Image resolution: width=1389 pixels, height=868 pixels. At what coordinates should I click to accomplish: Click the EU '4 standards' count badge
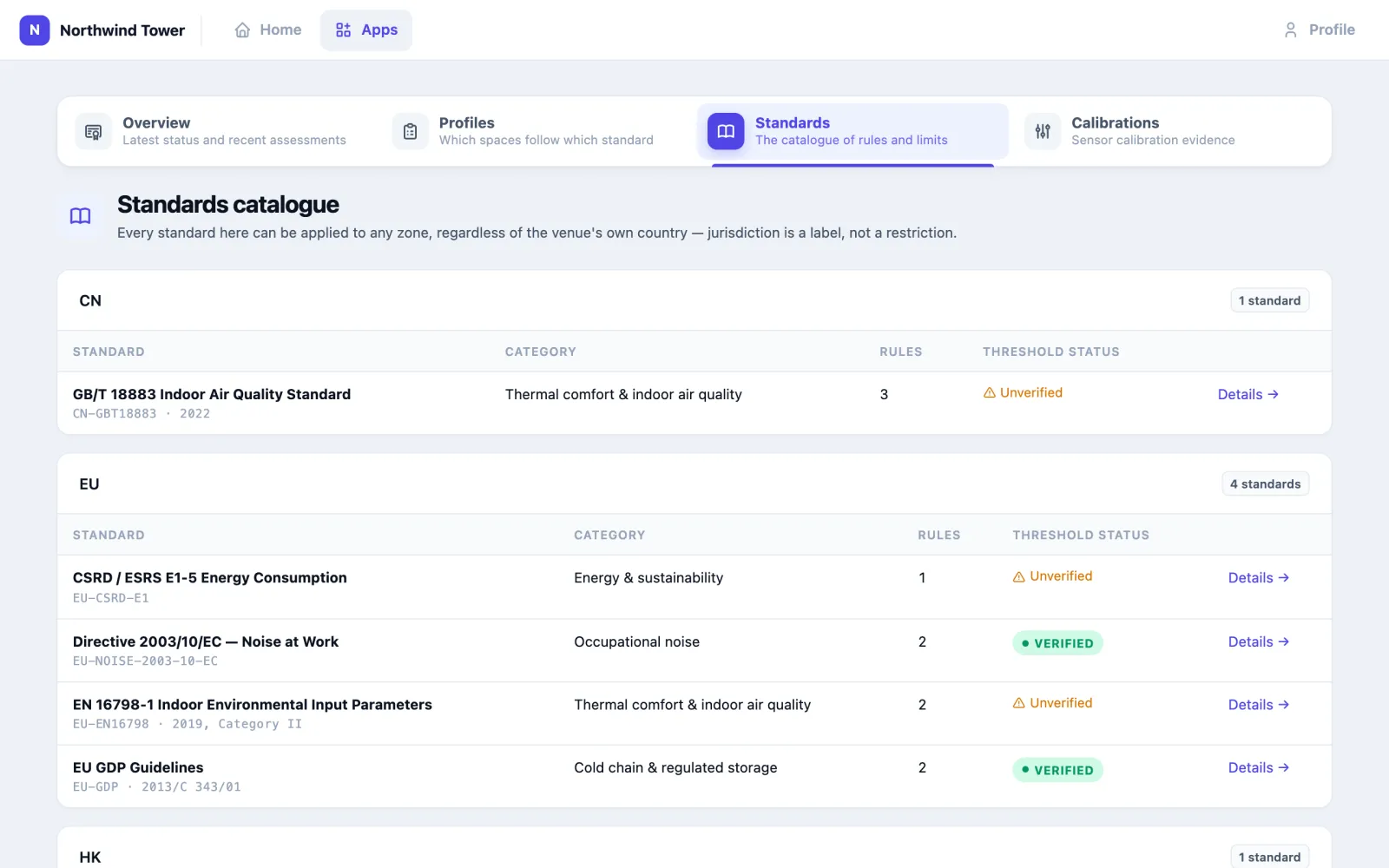(1265, 484)
